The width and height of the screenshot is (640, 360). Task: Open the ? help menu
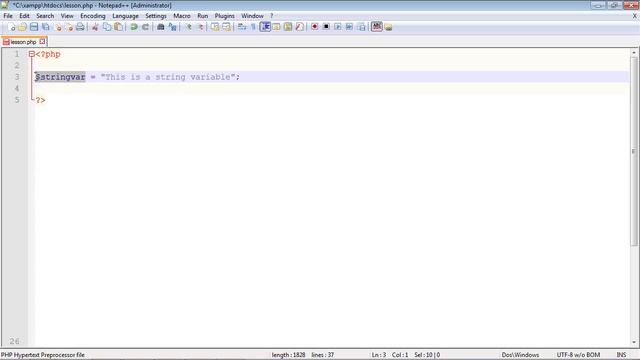pyautogui.click(x=271, y=16)
